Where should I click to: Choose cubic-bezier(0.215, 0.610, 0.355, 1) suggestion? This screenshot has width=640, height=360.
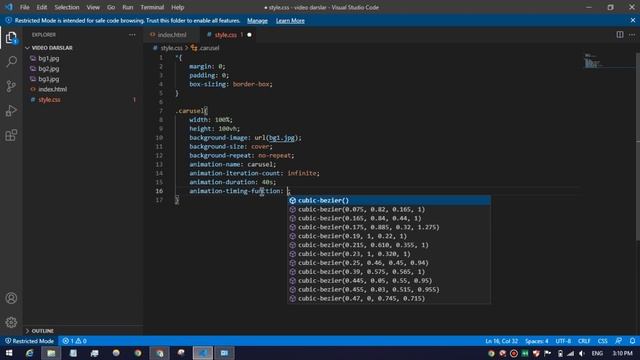tap(389, 245)
